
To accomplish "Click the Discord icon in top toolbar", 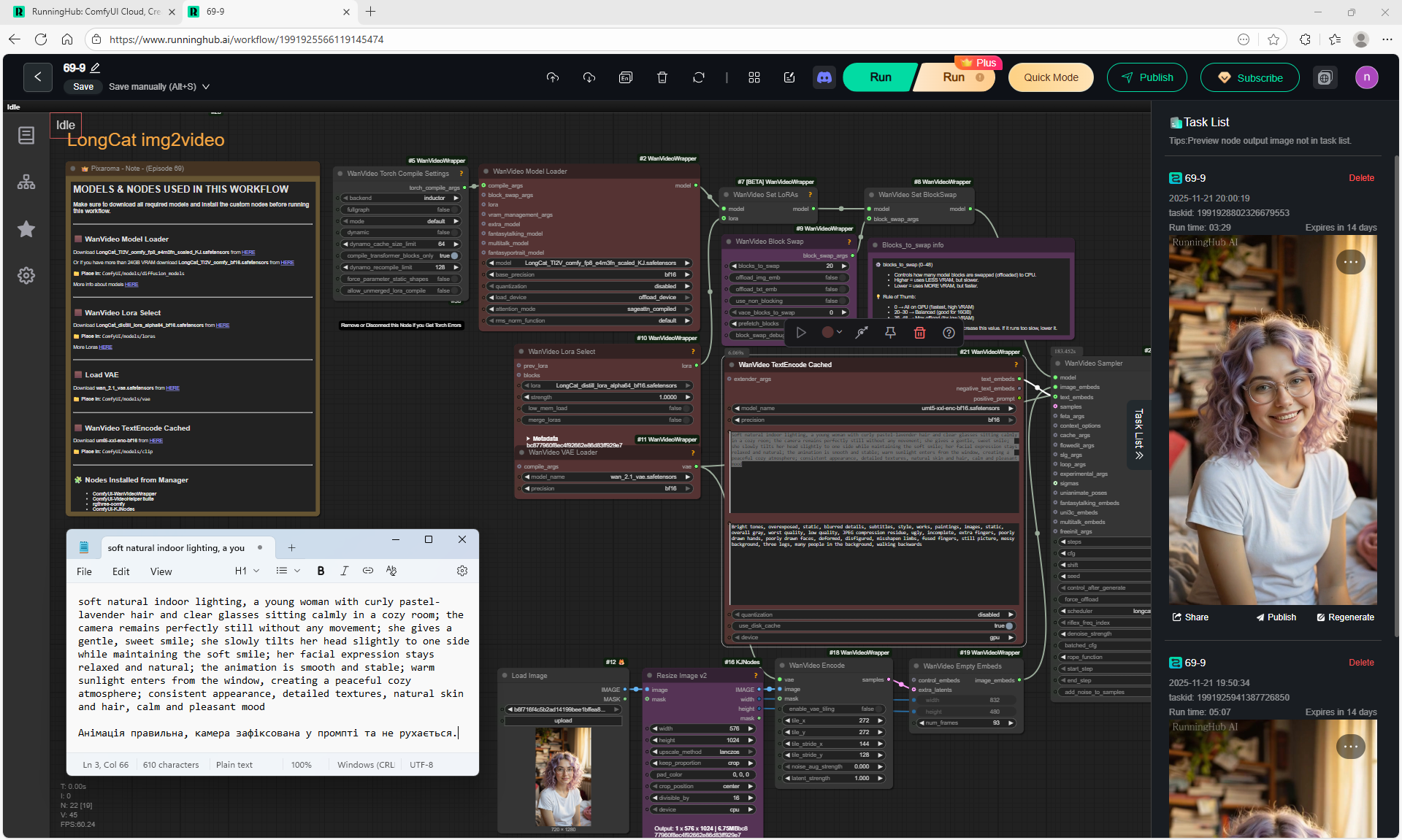I will tap(824, 77).
